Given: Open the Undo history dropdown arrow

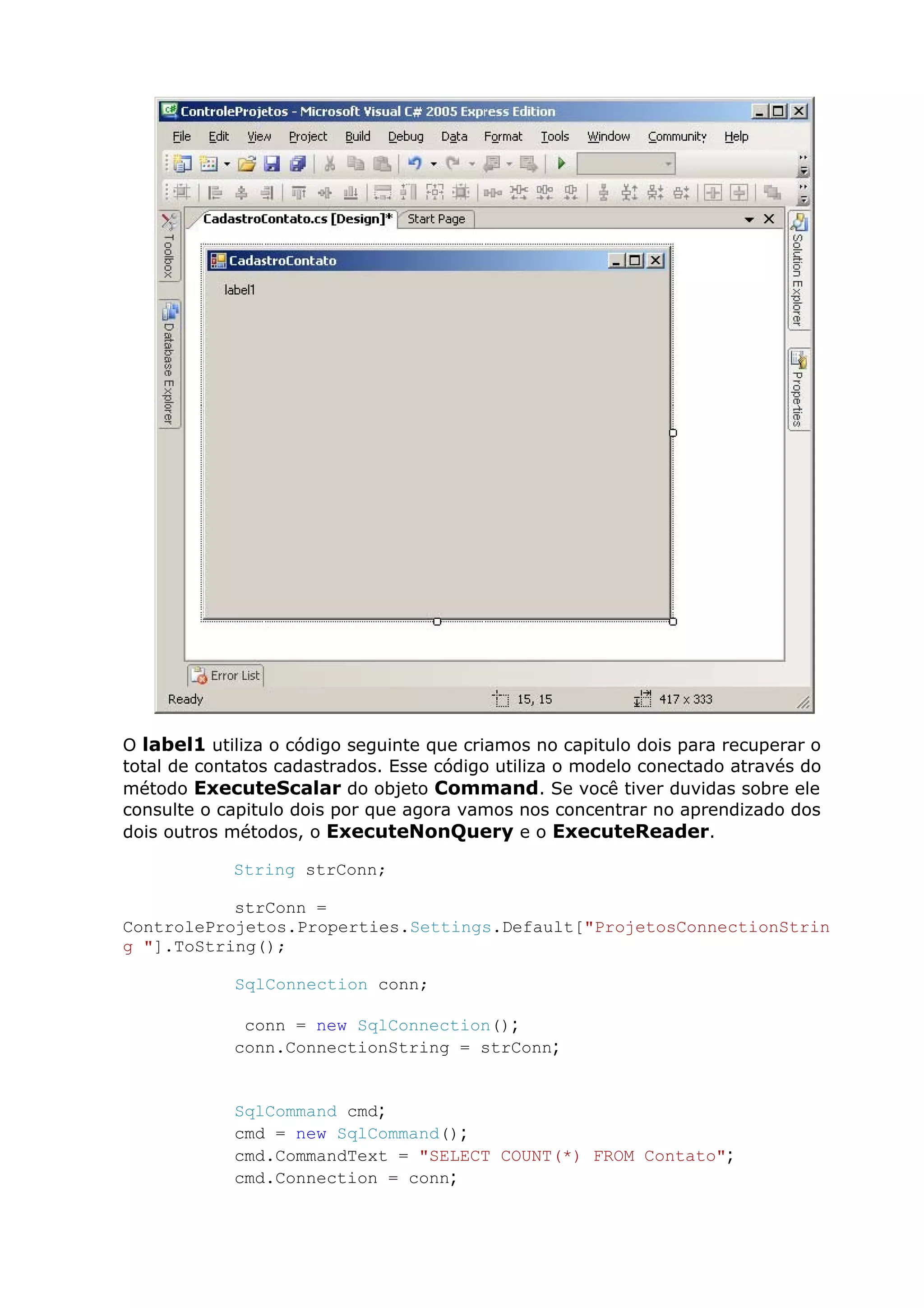Looking at the screenshot, I should [x=434, y=164].
